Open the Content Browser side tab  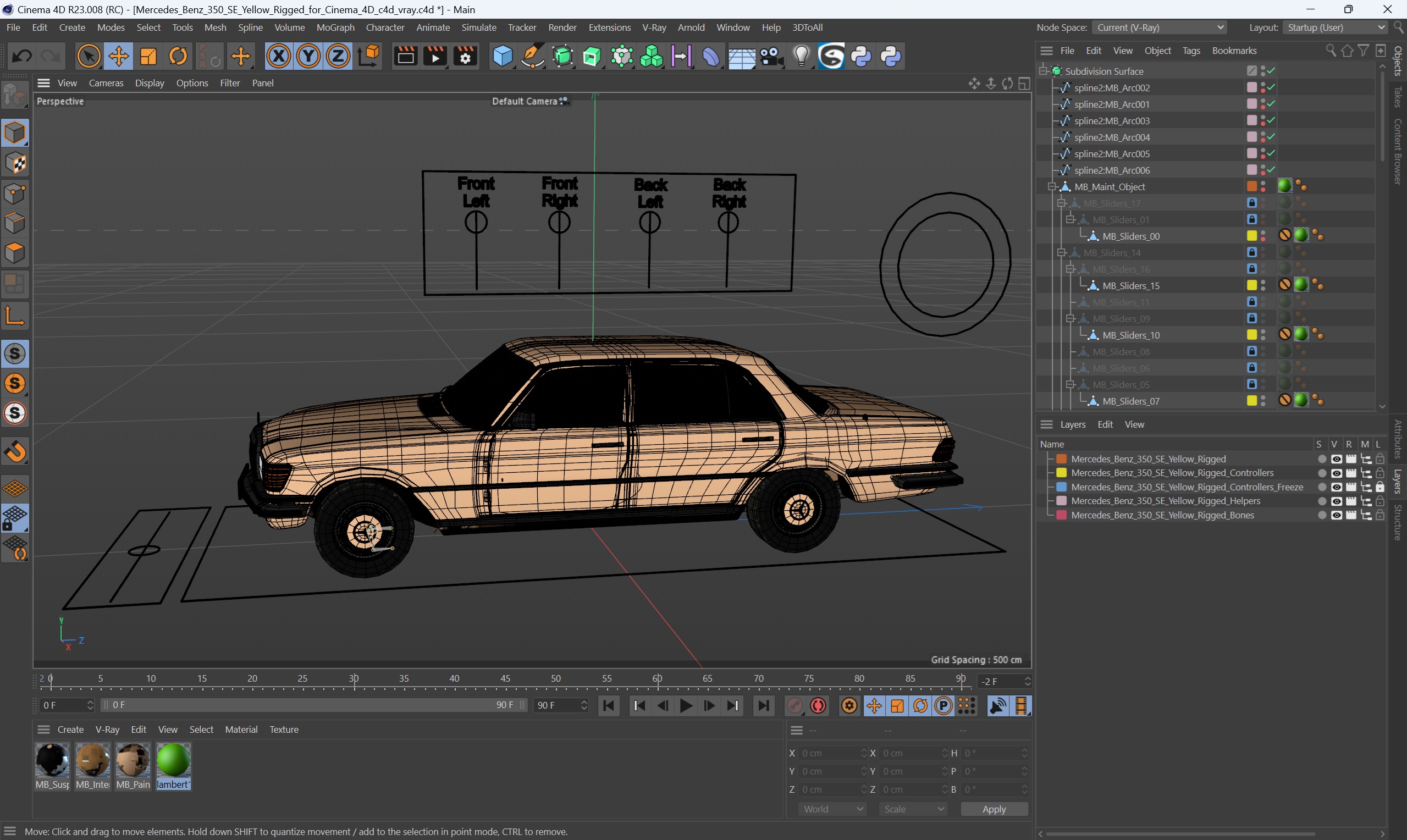(1398, 151)
